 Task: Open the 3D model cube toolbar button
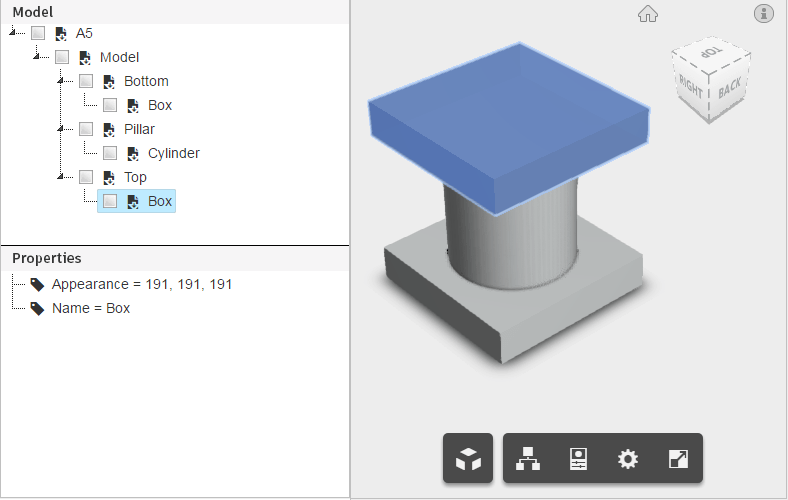(x=468, y=458)
